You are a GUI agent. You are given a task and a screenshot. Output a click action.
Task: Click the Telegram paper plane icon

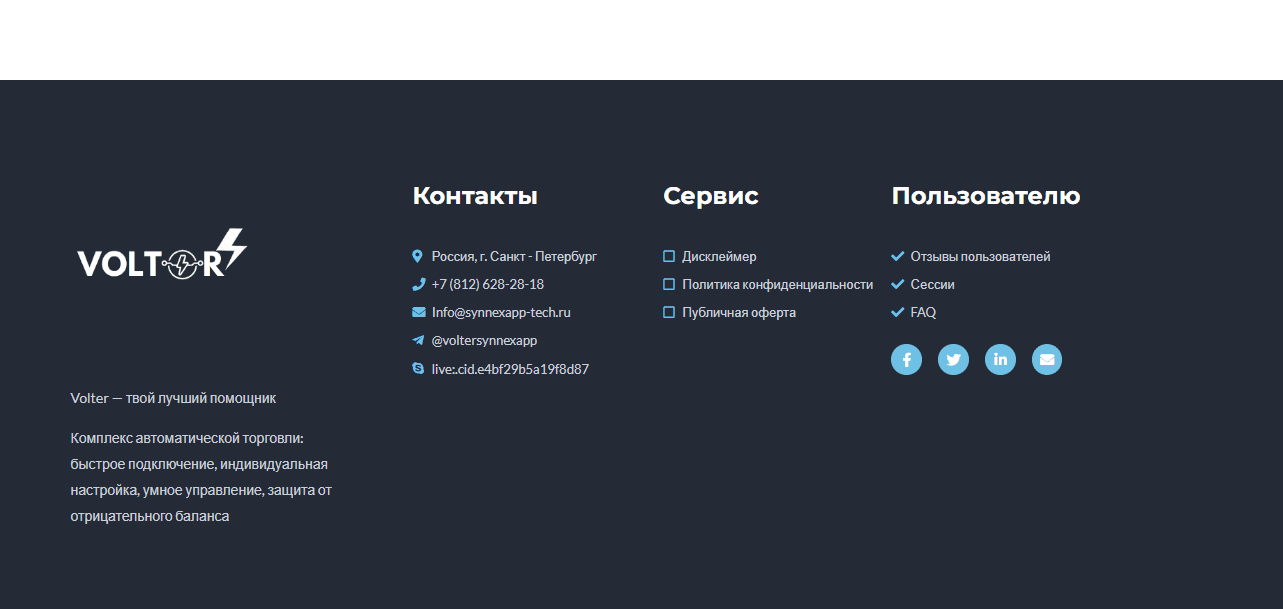(418, 341)
